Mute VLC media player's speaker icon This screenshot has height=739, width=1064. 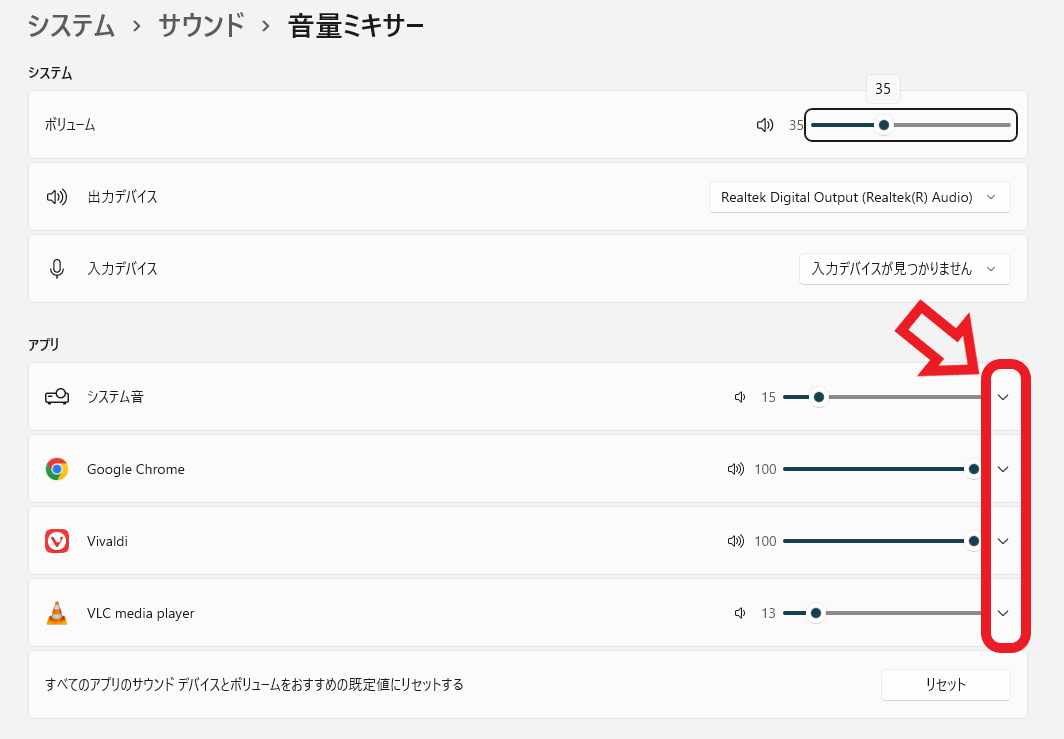[x=740, y=613]
